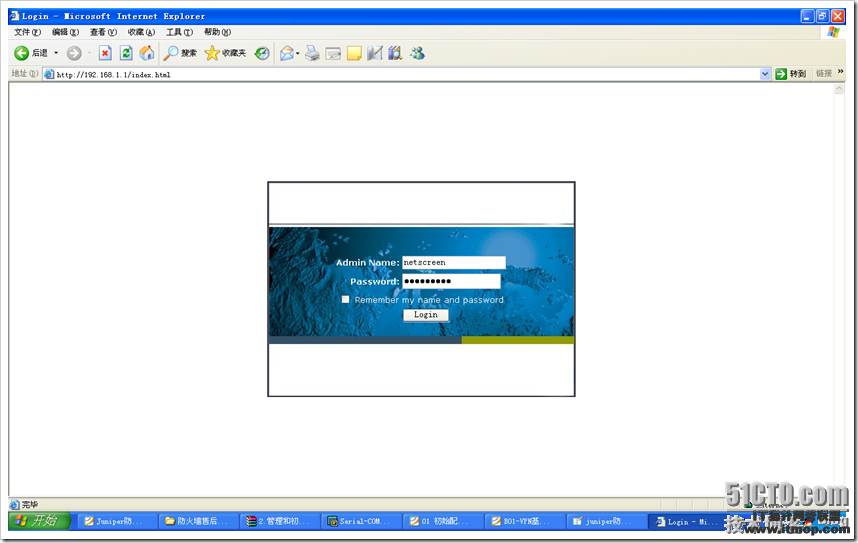Screen dimensions: 858x543
Task: Switch to lowercase juniper防 taskbar item
Action: [x=606, y=521]
